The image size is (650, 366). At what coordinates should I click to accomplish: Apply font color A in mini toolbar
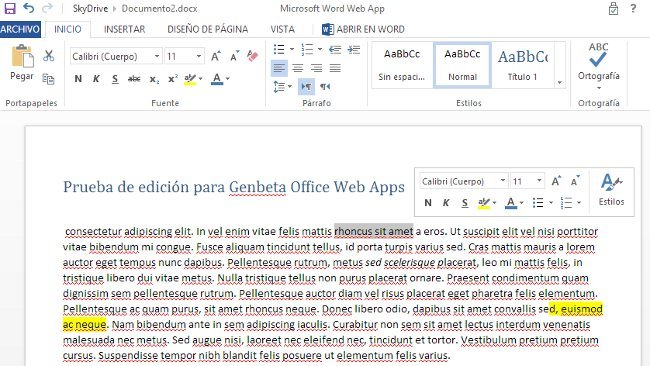(x=511, y=203)
